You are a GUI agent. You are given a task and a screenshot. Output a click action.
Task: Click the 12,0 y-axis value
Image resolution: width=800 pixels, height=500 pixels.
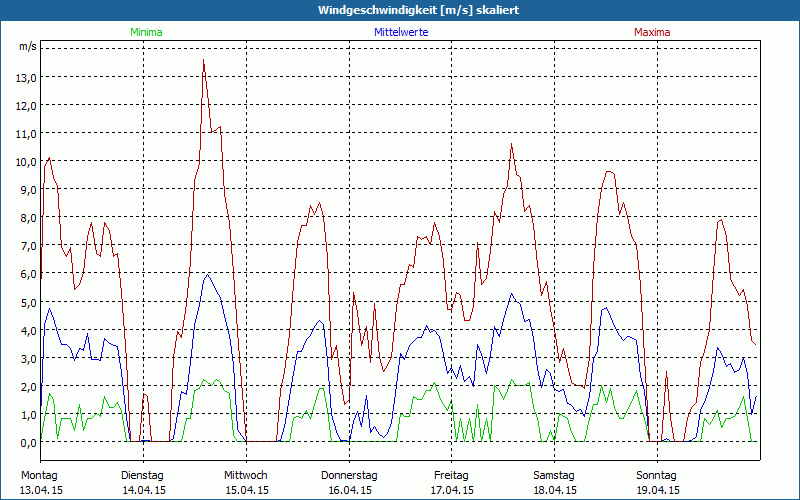coord(28,106)
